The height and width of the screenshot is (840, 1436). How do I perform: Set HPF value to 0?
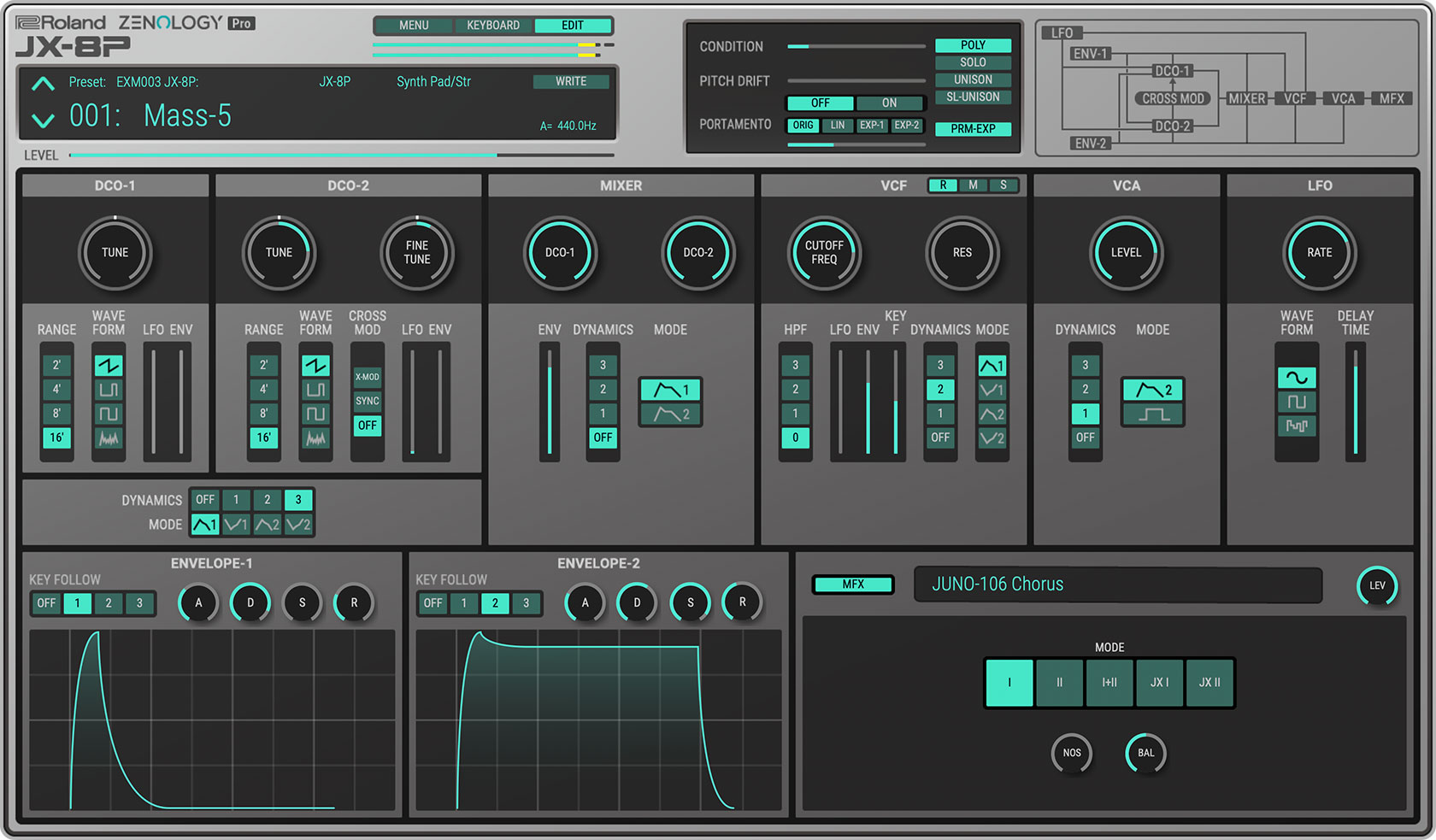pos(795,438)
